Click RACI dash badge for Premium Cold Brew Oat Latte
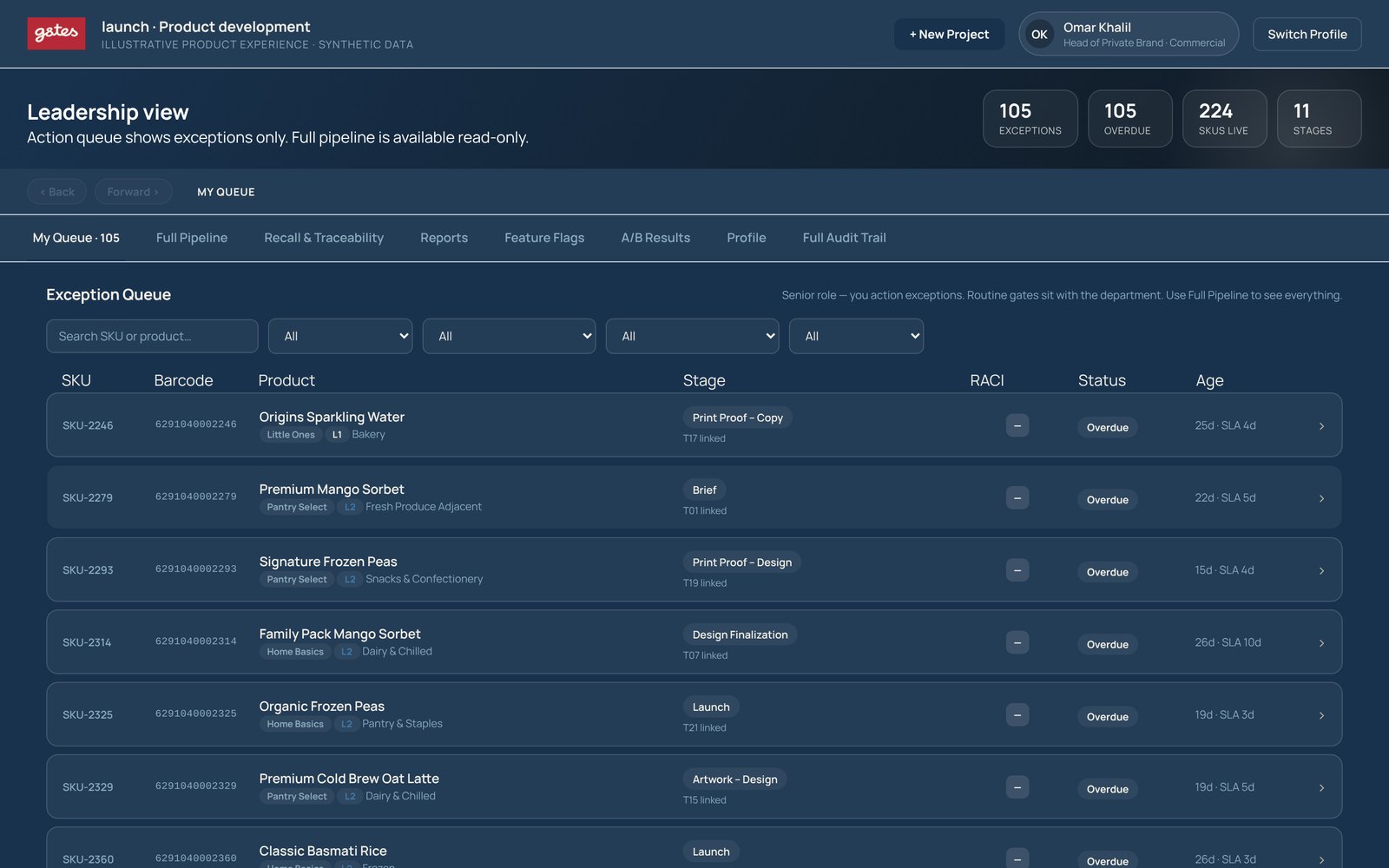The width and height of the screenshot is (1389, 868). point(1017,787)
